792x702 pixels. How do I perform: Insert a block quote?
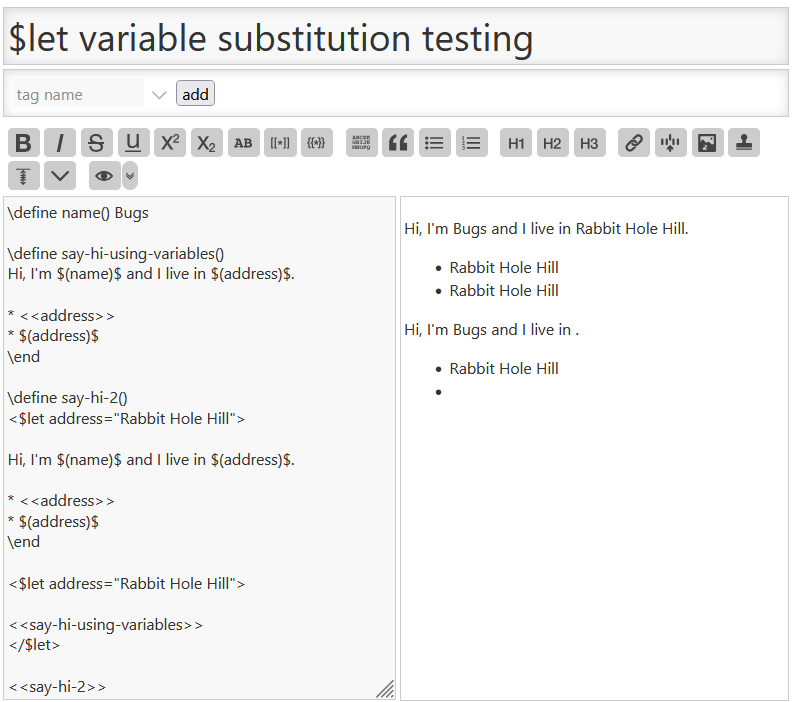(398, 143)
